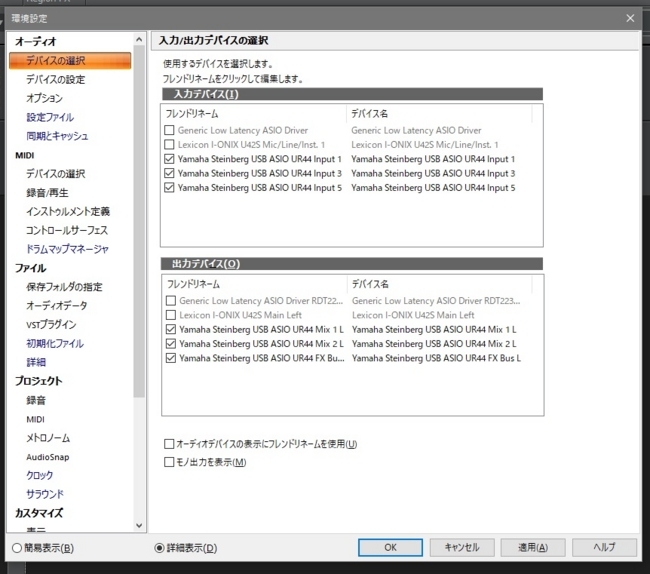Open the 録音/再生 page
This screenshot has width=650, height=574.
coord(47,193)
